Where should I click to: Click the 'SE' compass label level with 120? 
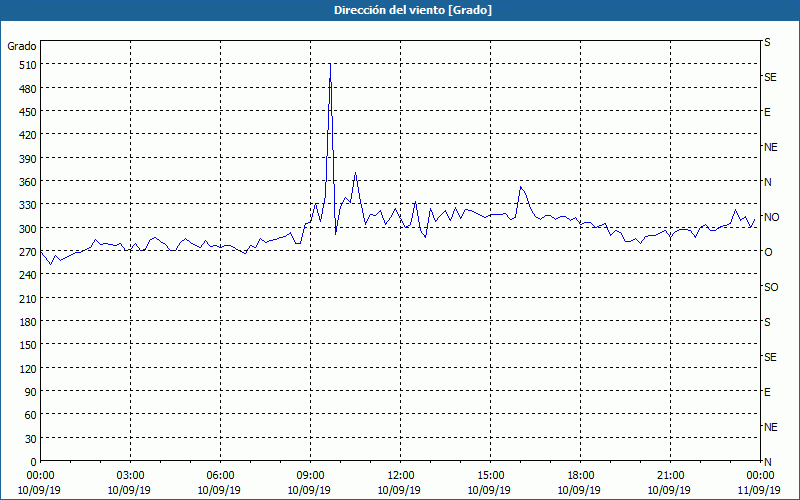770,357
